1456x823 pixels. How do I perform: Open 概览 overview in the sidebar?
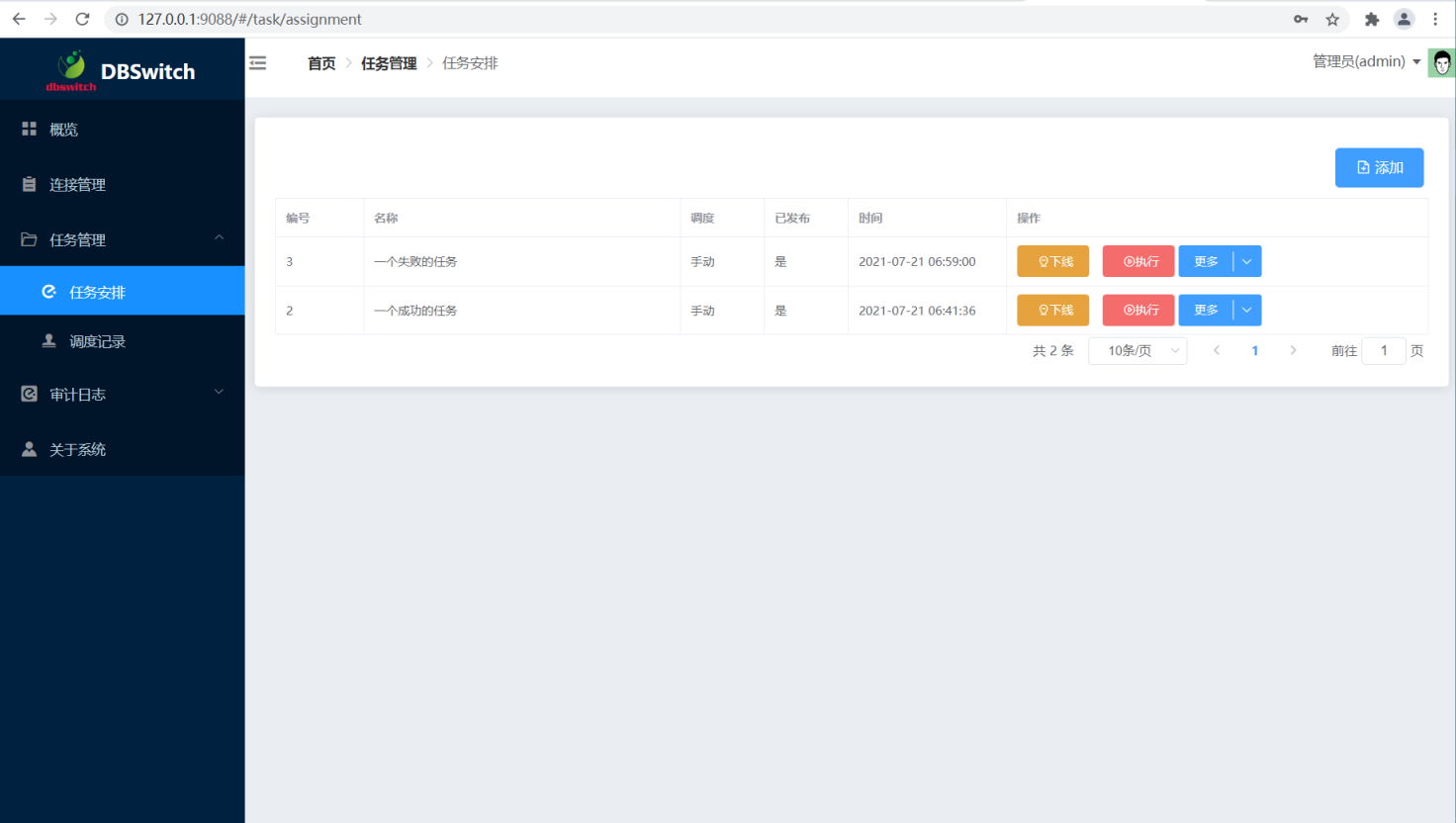click(x=63, y=130)
